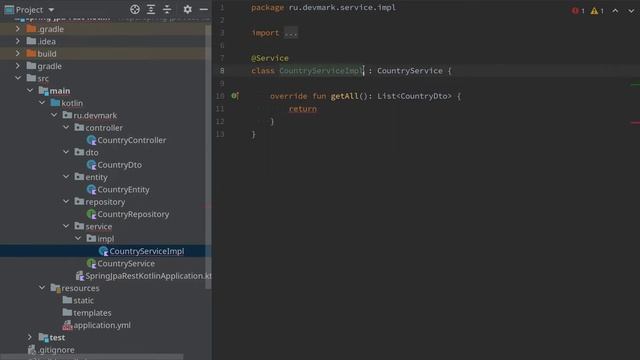
Task: Hide the Project panel with the minus icon
Action: pos(204,9)
